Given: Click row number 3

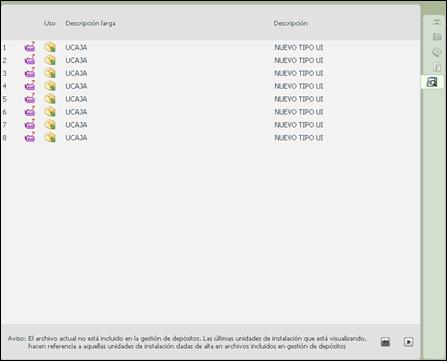Looking at the screenshot, I should click(x=4, y=73).
